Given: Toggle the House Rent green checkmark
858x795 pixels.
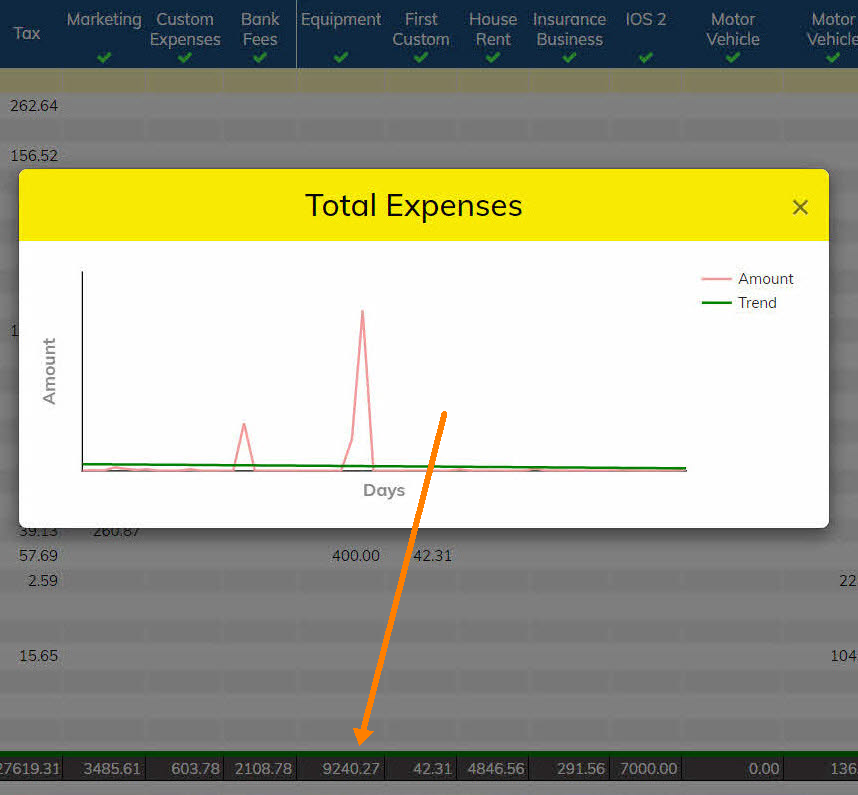Looking at the screenshot, I should (492, 58).
